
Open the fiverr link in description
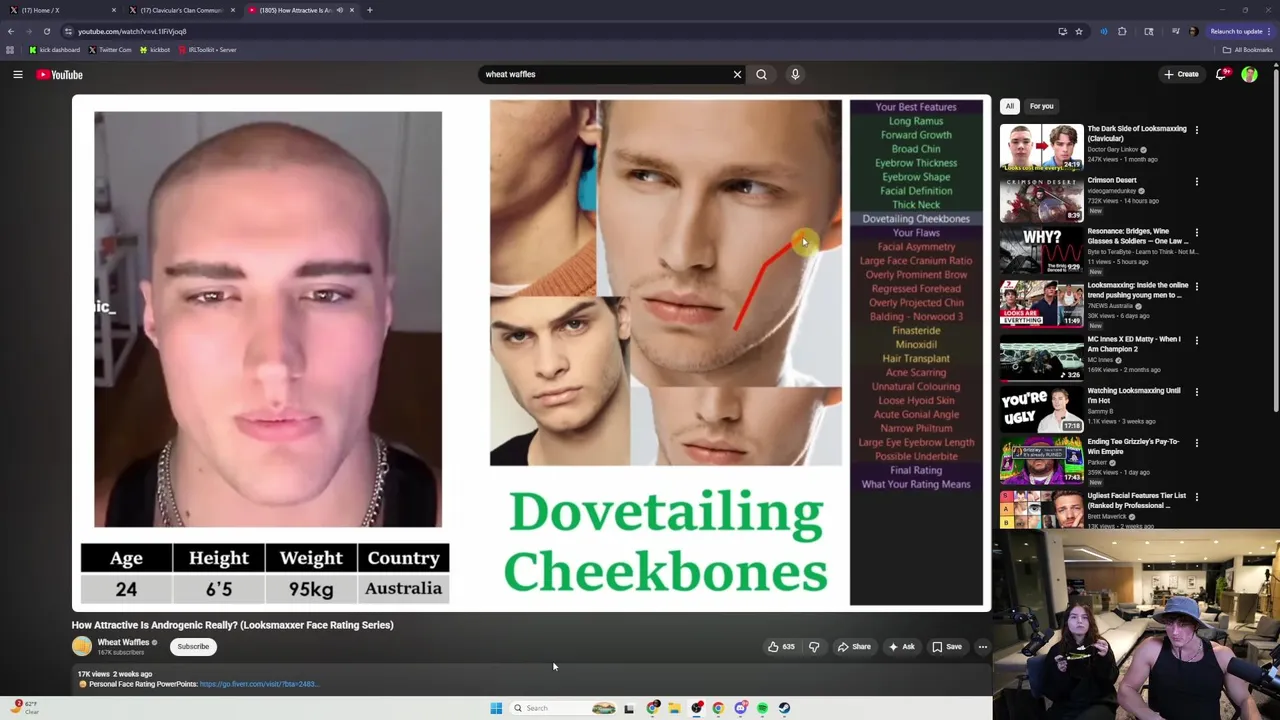(x=258, y=685)
